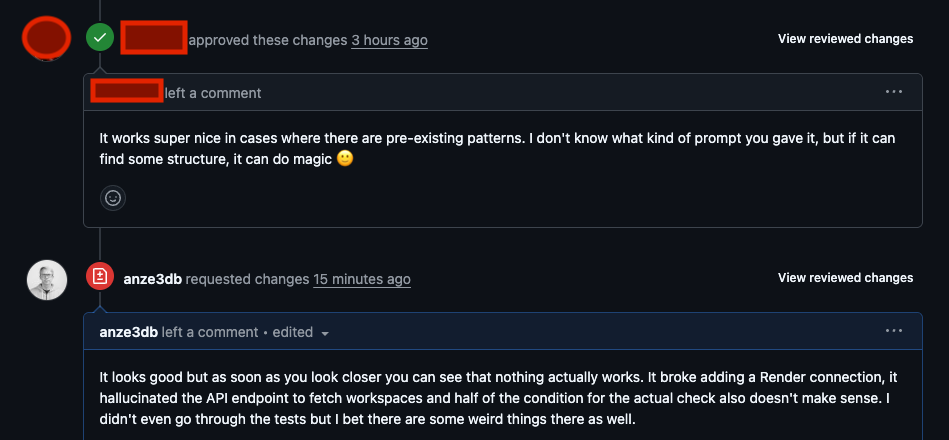The height and width of the screenshot is (440, 949).
Task: Open anze3db's profile from "requested changes" line
Action: pyautogui.click(x=153, y=279)
